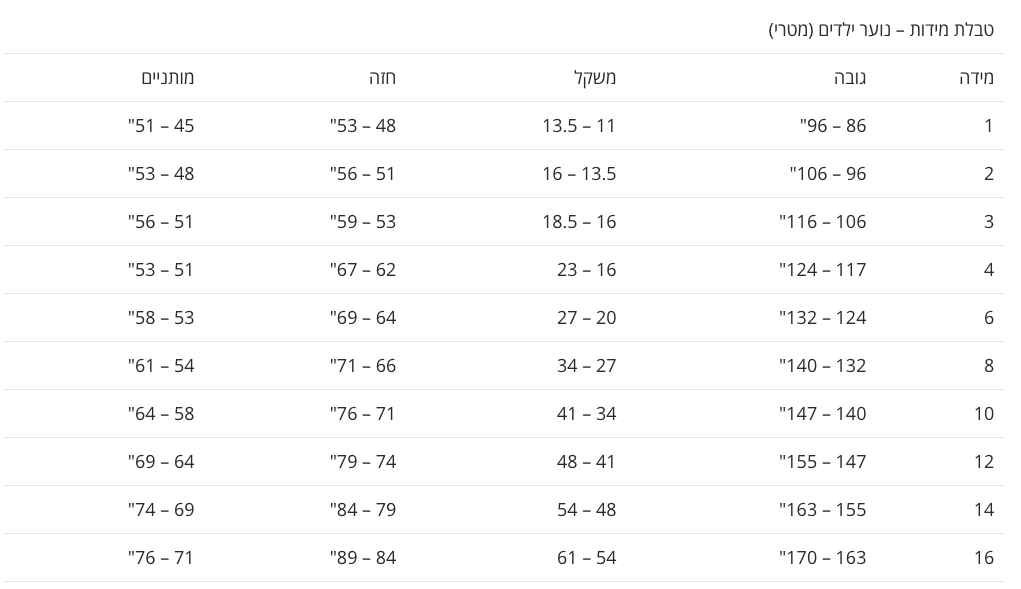Click the chest cell '84 – 79'
This screenshot has width=1021, height=589.
point(363,509)
